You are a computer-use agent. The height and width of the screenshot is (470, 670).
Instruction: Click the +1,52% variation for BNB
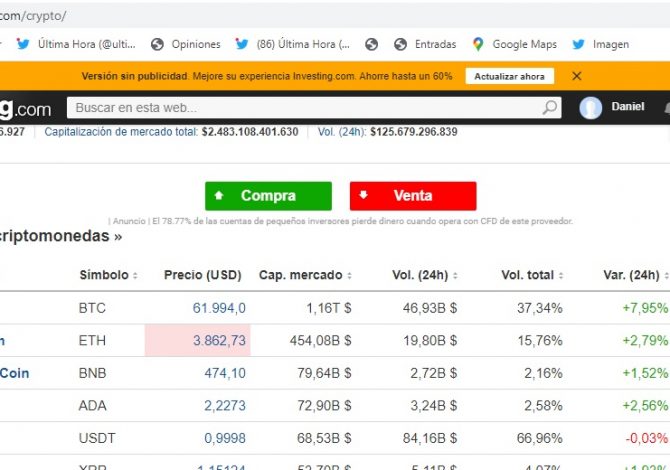645,373
